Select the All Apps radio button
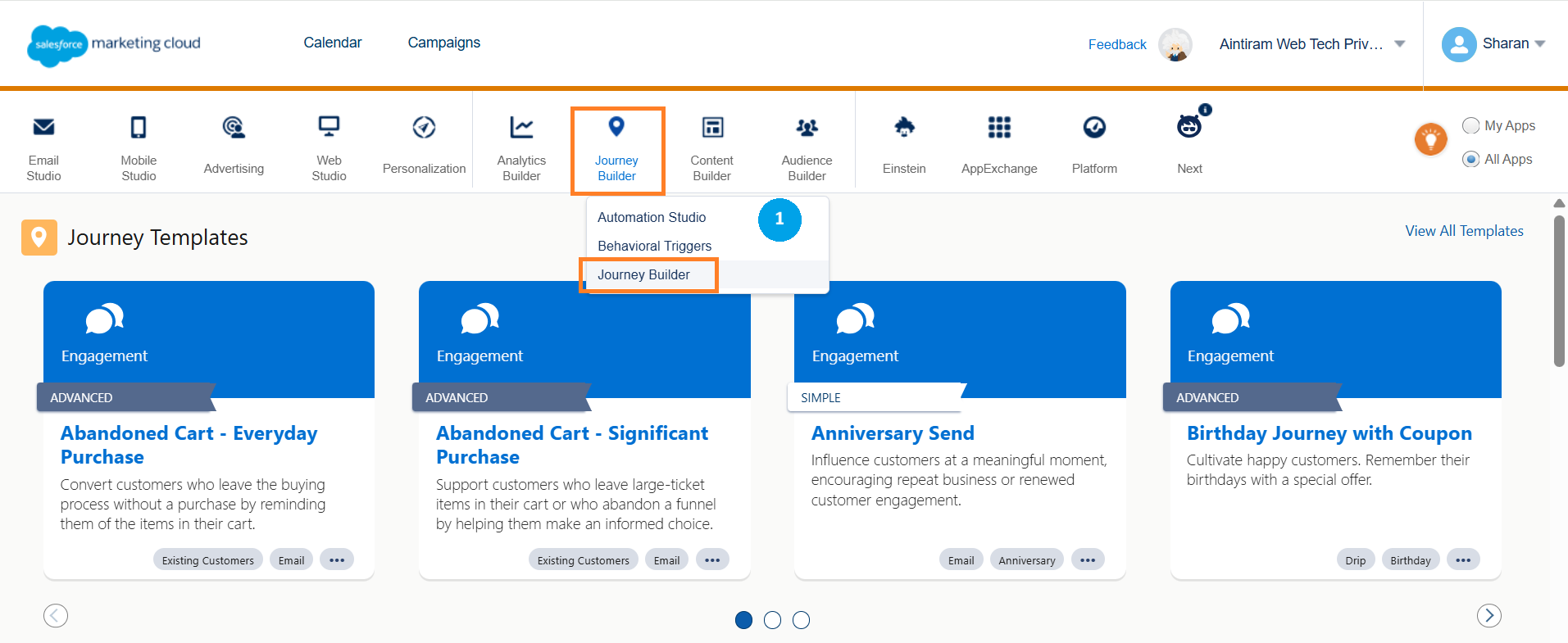The image size is (1568, 643). pyautogui.click(x=1471, y=159)
